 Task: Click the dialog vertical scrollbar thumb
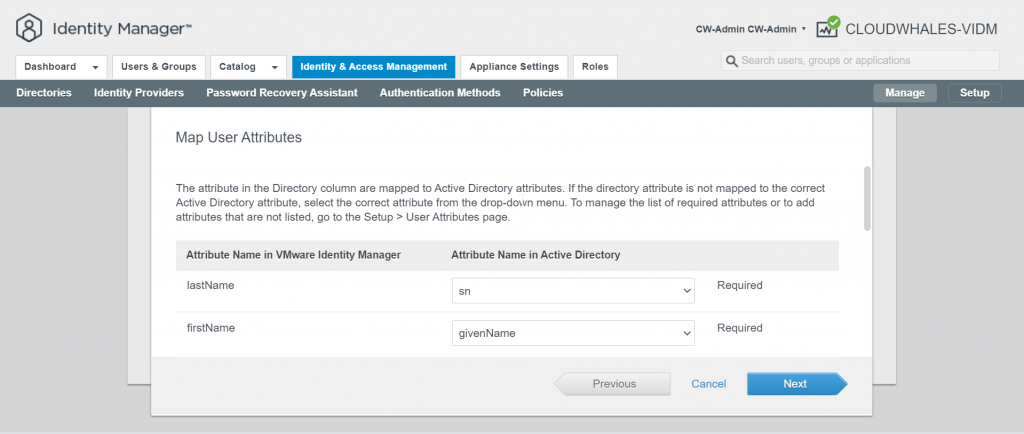point(867,198)
